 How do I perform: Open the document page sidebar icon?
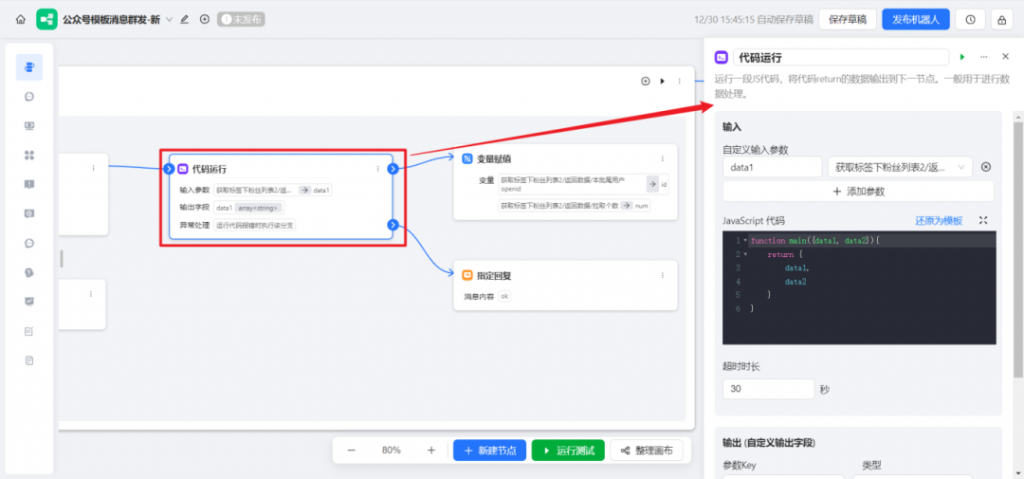29,360
